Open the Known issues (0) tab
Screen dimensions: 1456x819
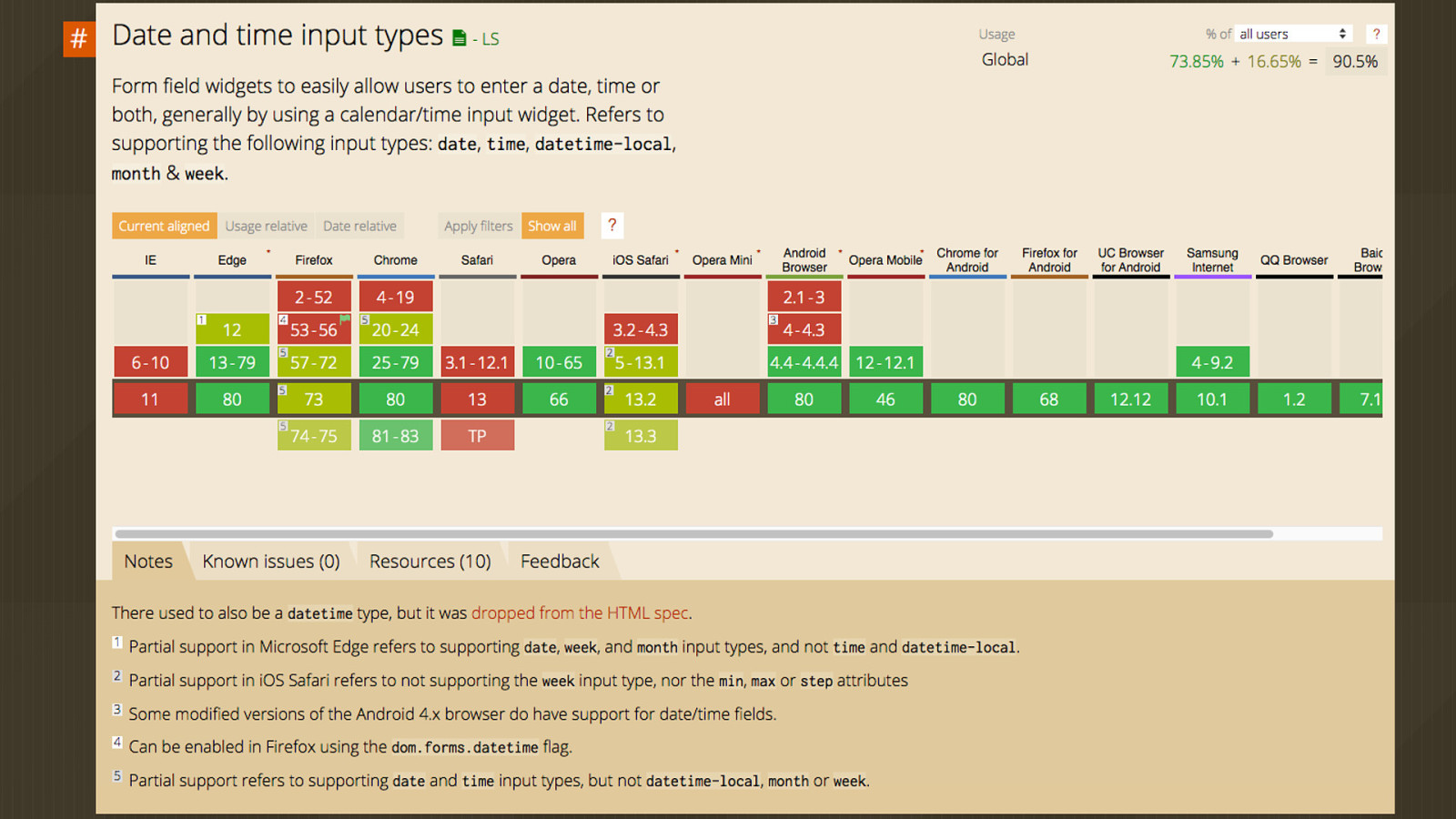[x=271, y=561]
